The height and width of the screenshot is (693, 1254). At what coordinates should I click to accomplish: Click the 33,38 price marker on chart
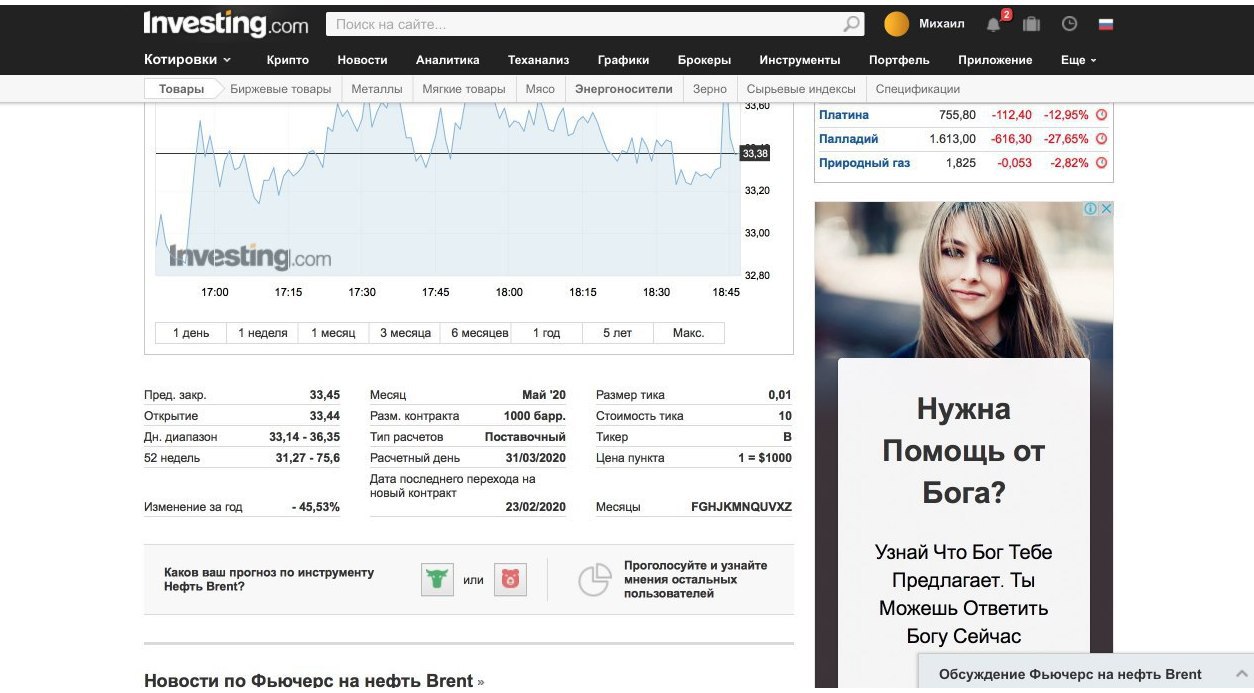pyautogui.click(x=755, y=153)
